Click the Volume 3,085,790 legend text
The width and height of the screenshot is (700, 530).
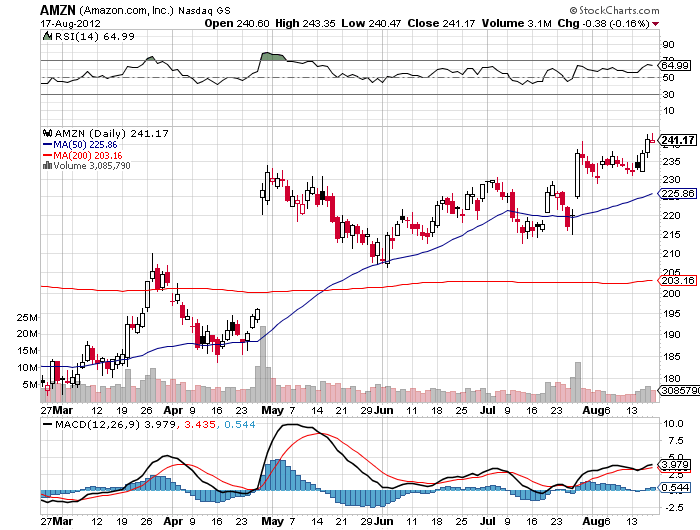[92, 166]
